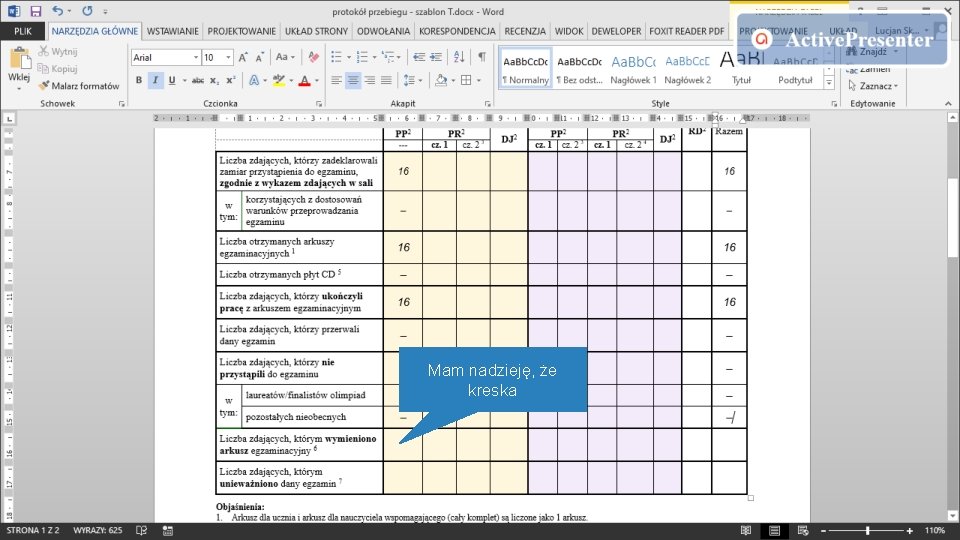Viewport: 960px width, 540px height.
Task: Toggle Underline formatting
Action: click(171, 80)
